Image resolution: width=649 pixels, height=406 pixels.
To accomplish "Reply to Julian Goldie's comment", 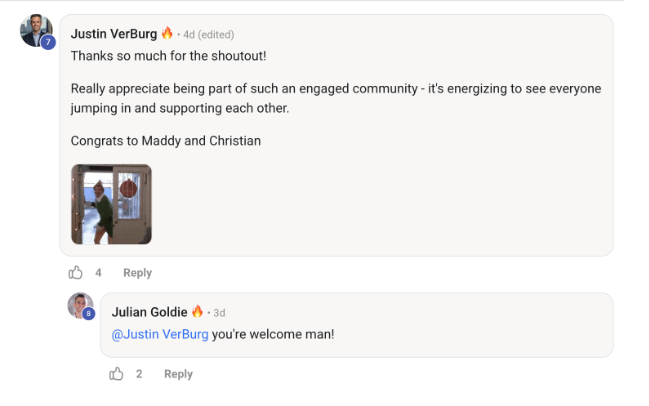I will click(178, 374).
